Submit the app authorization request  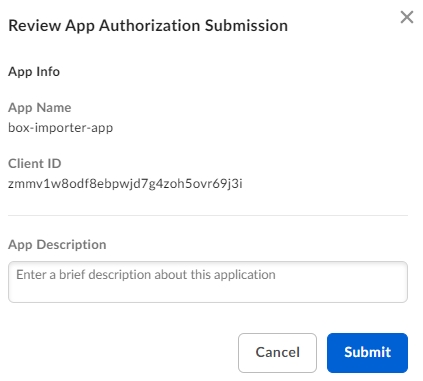367,353
